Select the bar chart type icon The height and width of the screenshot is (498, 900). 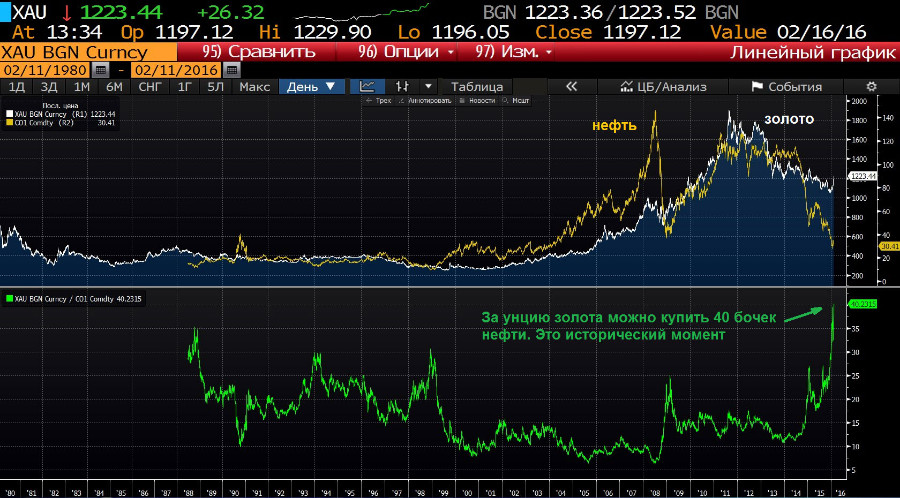pyautogui.click(x=404, y=87)
